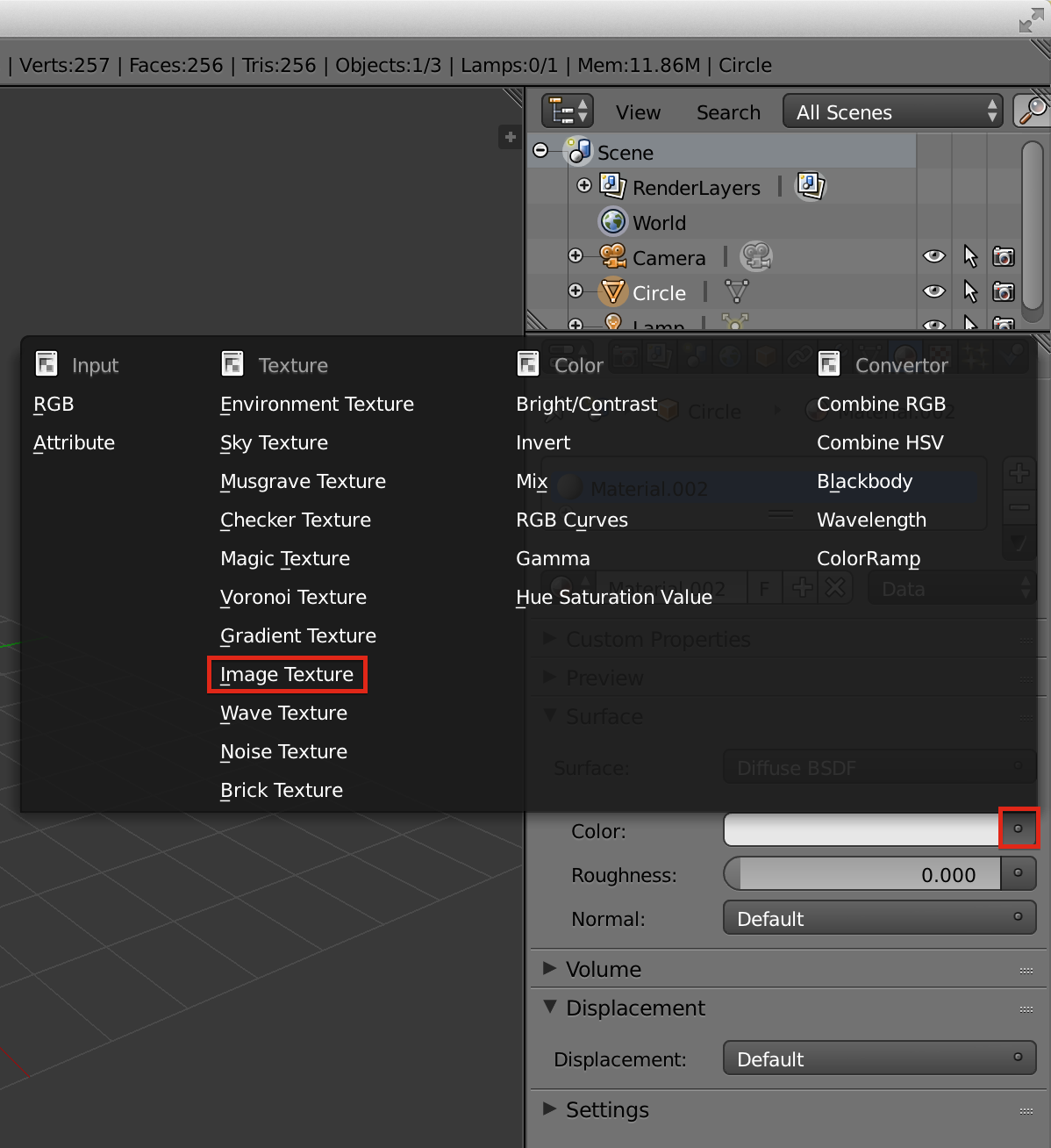Image resolution: width=1051 pixels, height=1148 pixels.
Task: Select World in the outliner
Action: [659, 223]
